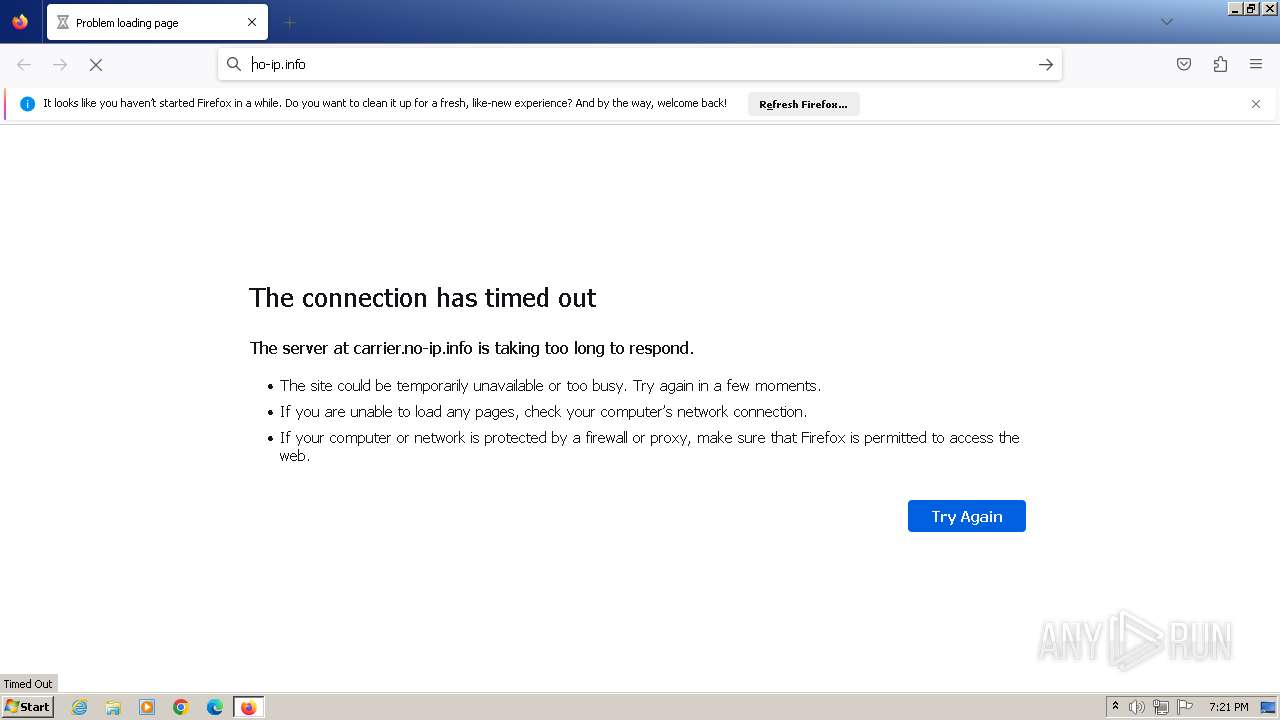This screenshot has height=720, width=1280.
Task: Dismiss the Firefox refresh notification bar
Action: click(x=1256, y=104)
